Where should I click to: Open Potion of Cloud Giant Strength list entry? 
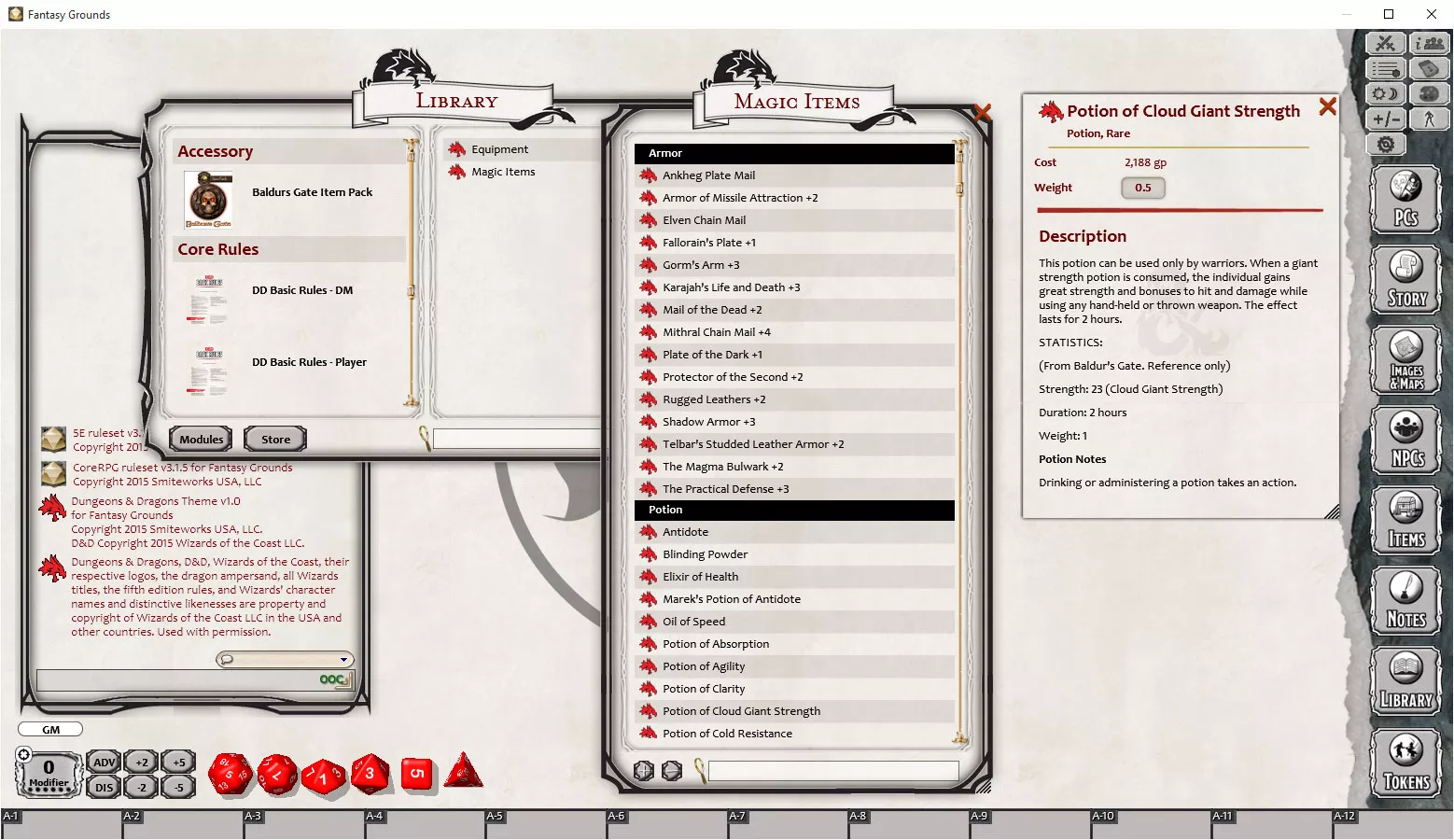pyautogui.click(x=795, y=711)
